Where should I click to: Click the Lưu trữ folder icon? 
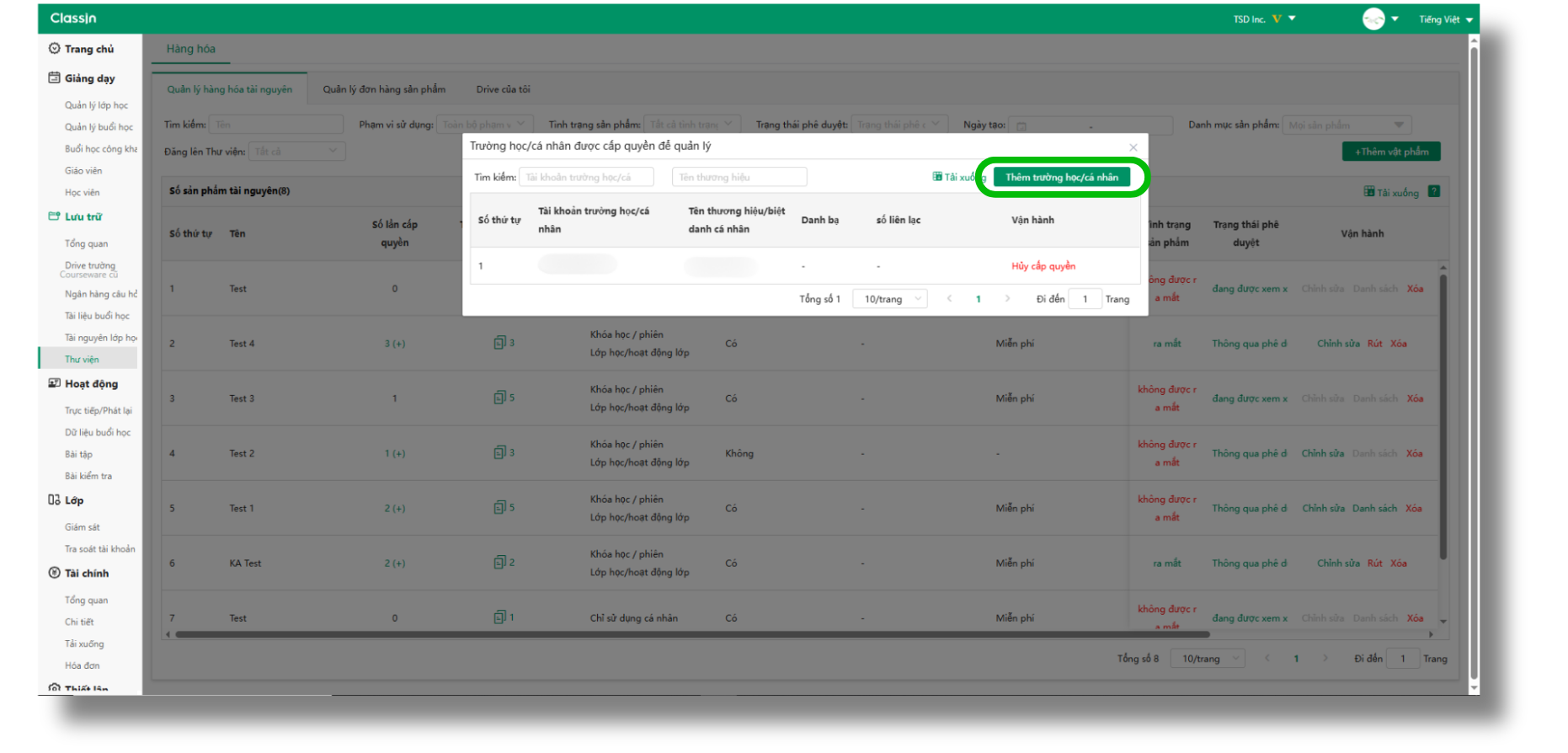(x=55, y=216)
